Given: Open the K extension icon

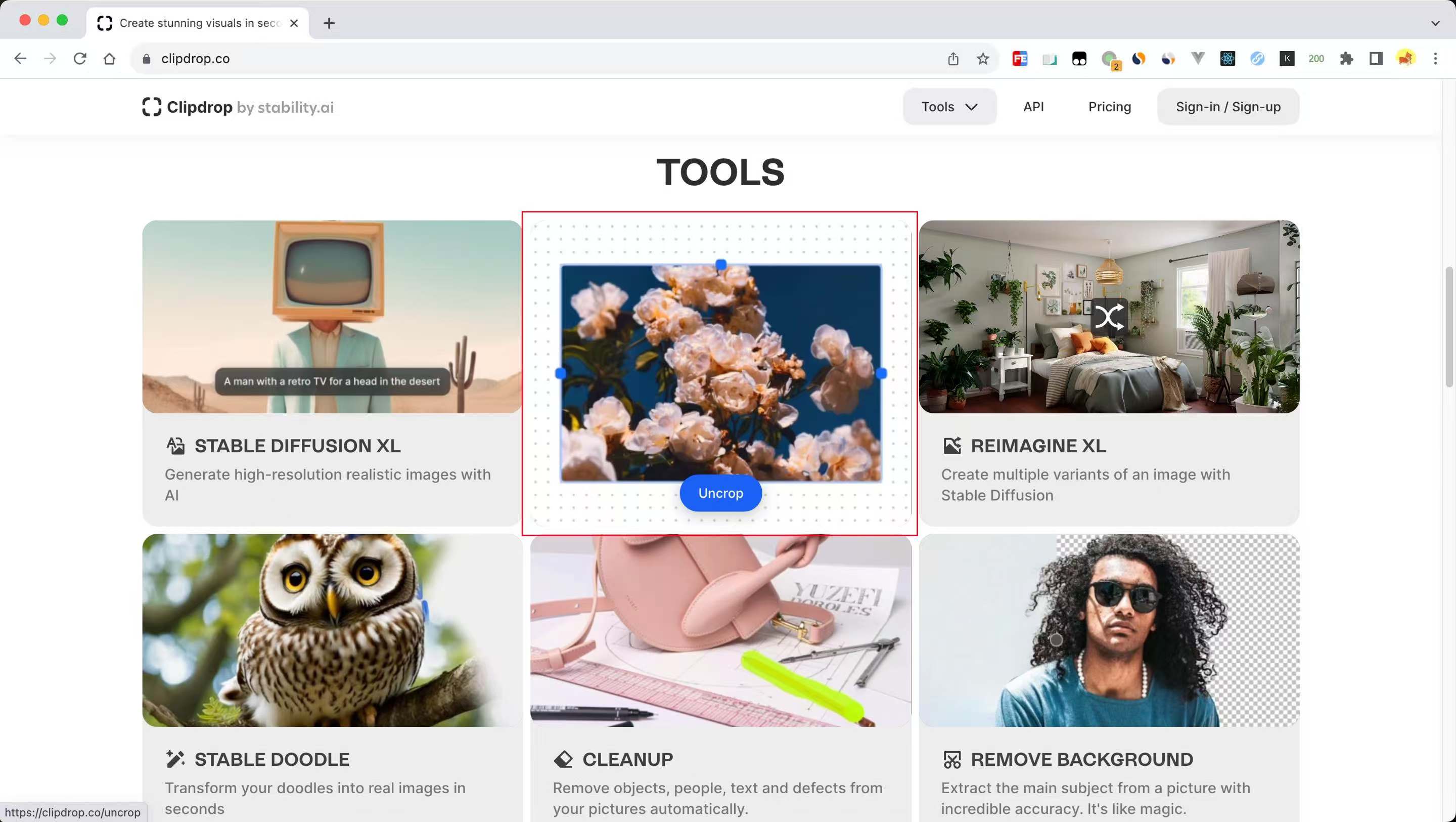Looking at the screenshot, I should (1287, 58).
